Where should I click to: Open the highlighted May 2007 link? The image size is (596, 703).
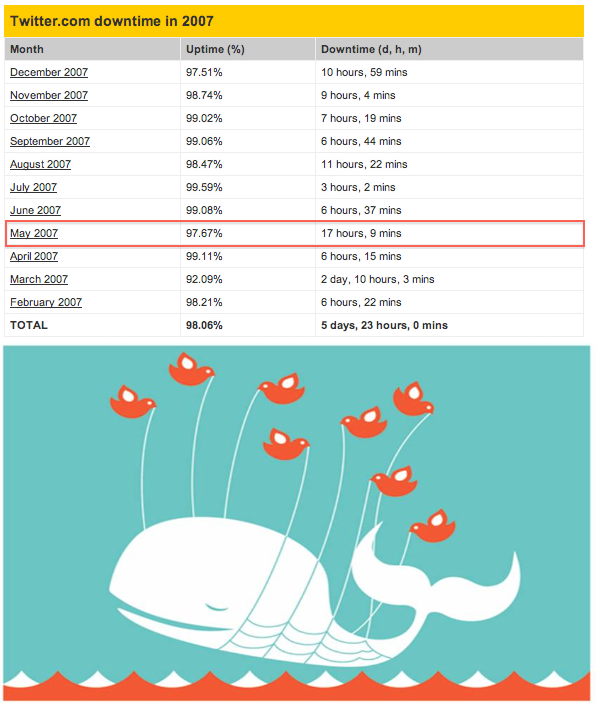(34, 233)
